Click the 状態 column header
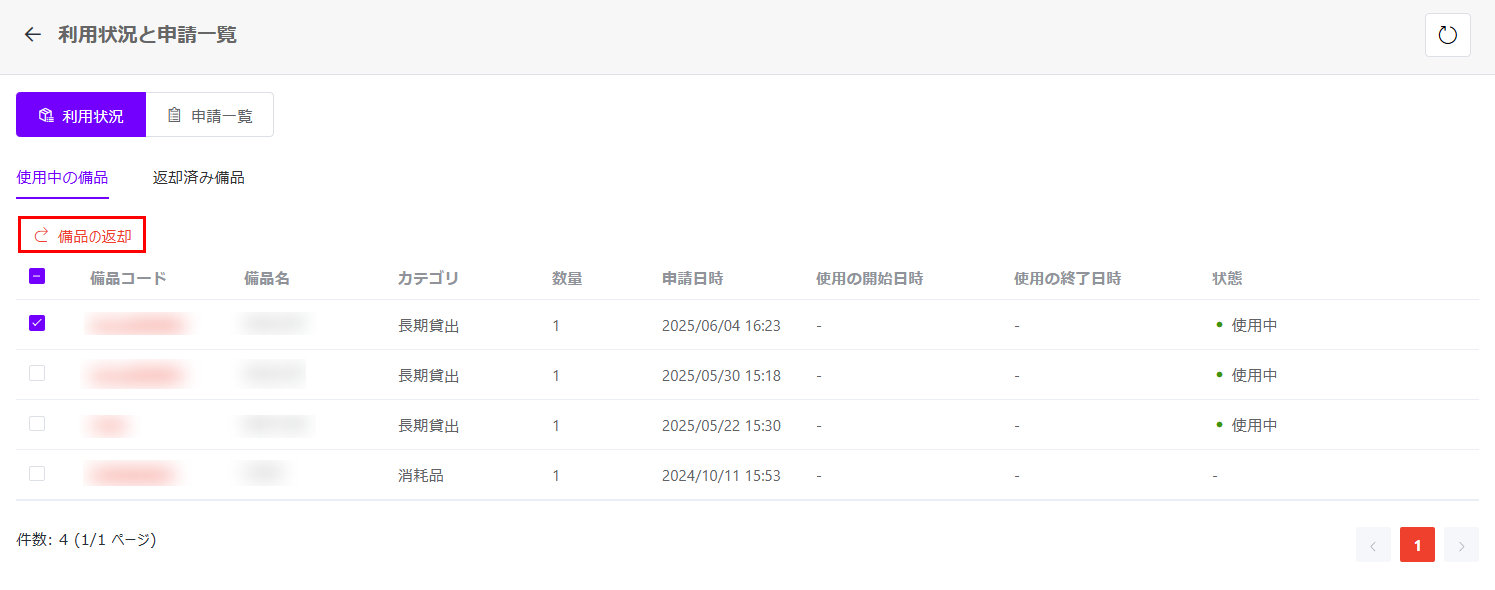Screen dimensions: 1495x590 coord(1227,278)
